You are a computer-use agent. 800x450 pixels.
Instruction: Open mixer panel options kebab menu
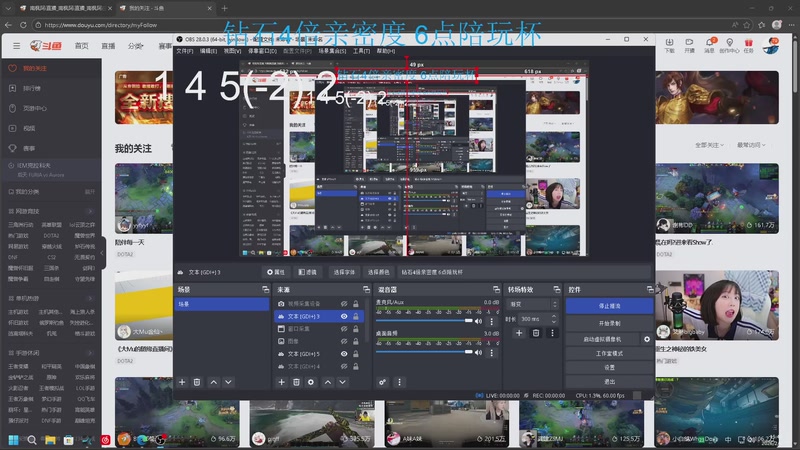pyautogui.click(x=399, y=382)
